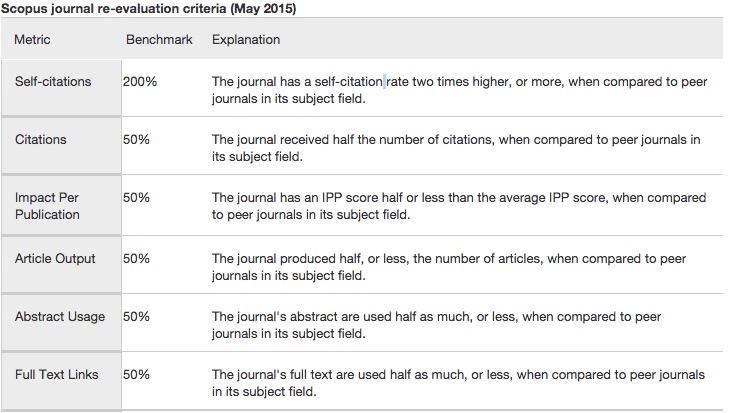Image resolution: width=729 pixels, height=413 pixels.
Task: Click the table title mentioning May 2015
Action: point(148,8)
